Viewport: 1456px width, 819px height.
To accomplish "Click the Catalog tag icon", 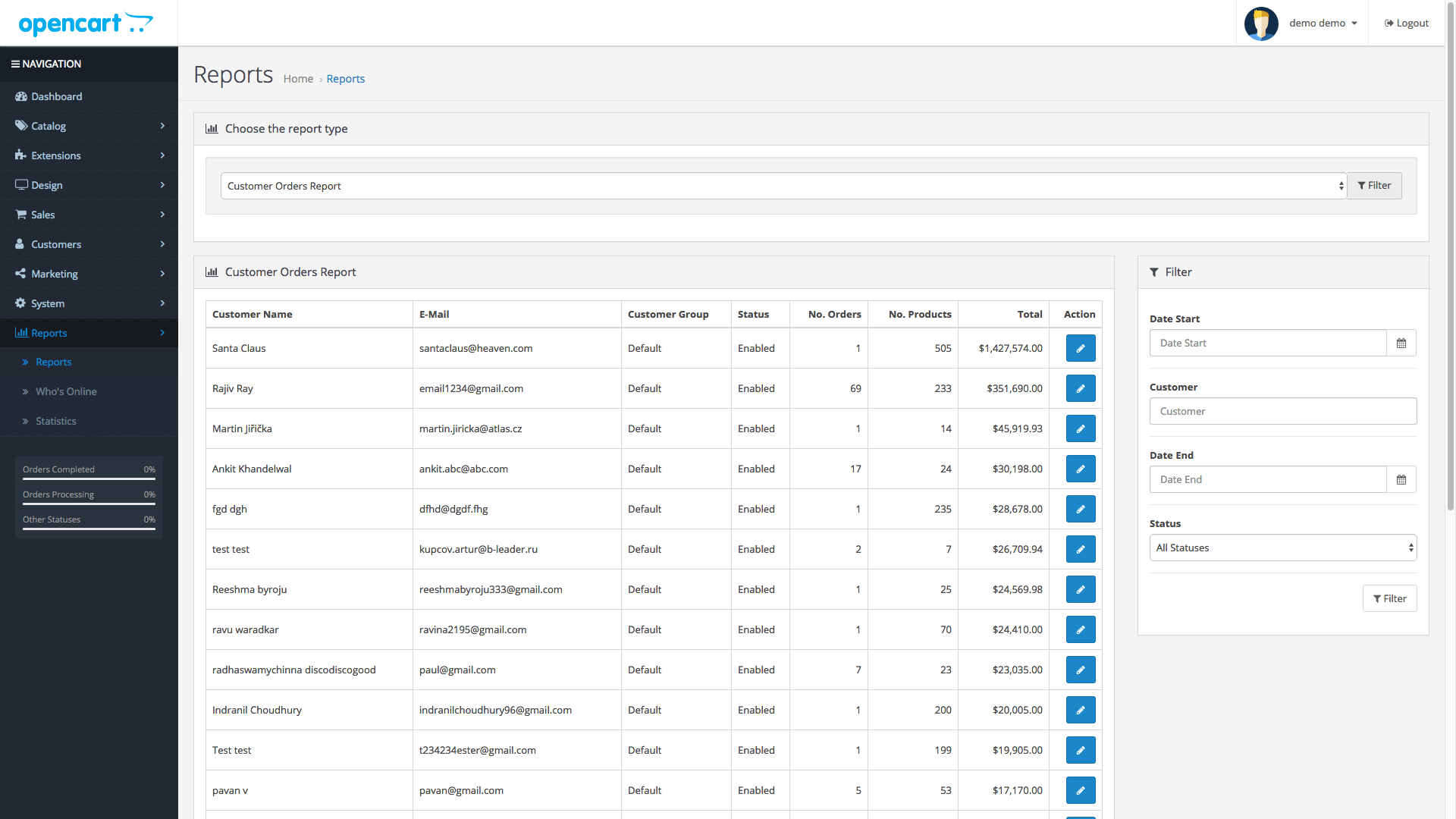I will click(x=21, y=126).
